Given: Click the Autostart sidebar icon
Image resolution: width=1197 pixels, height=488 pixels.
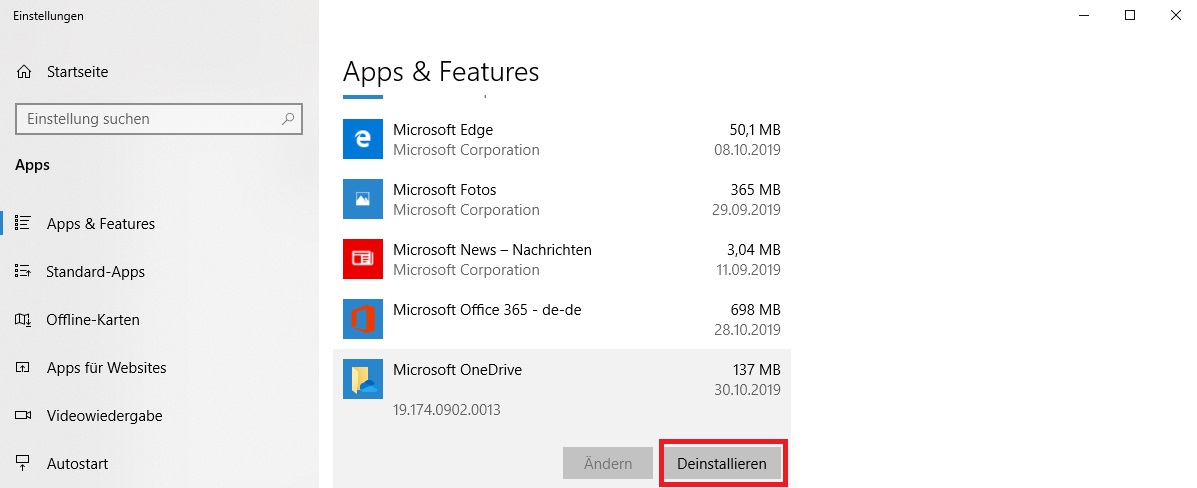Looking at the screenshot, I should (x=23, y=464).
